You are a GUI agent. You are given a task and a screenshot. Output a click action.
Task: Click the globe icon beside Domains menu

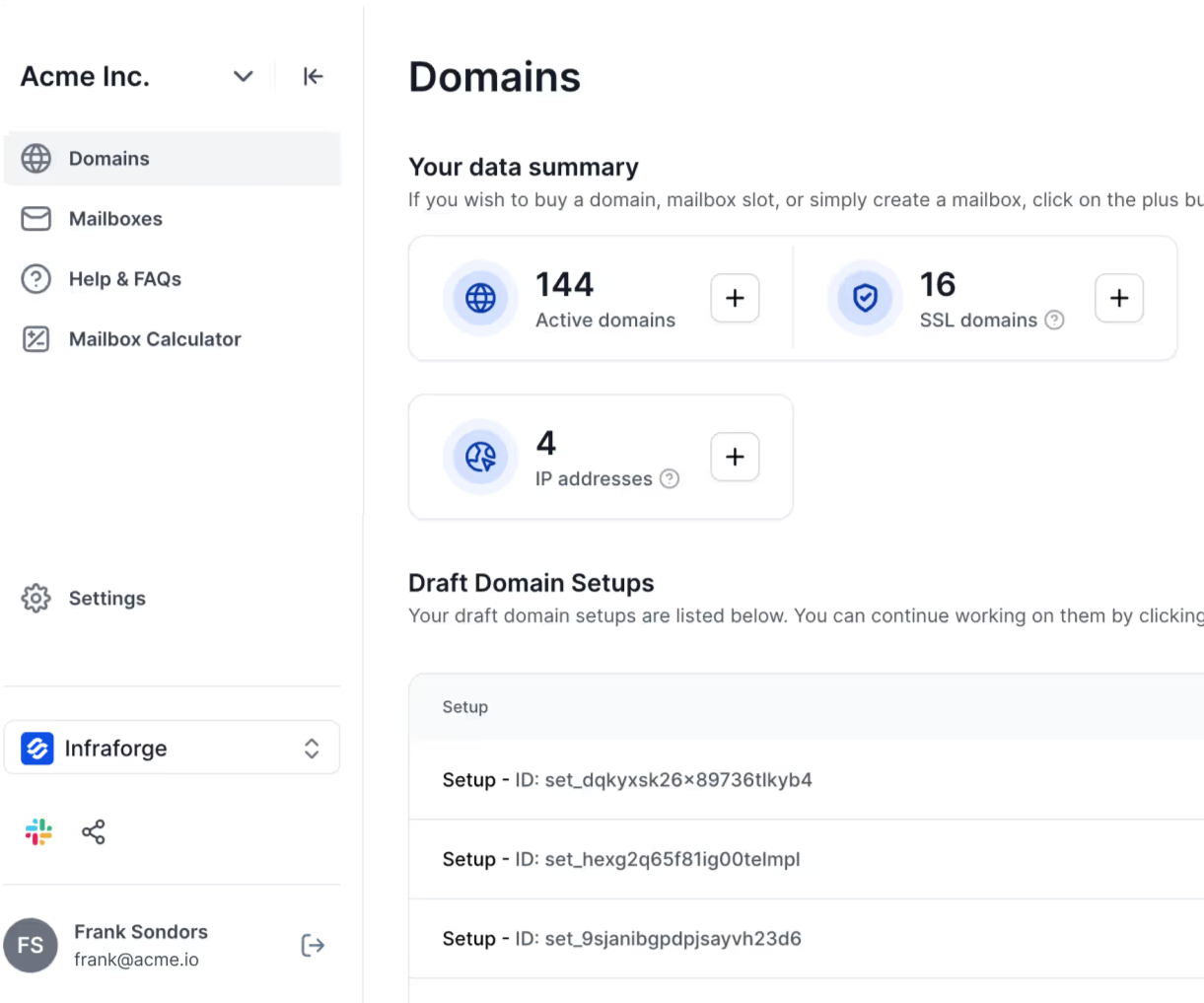pos(36,159)
